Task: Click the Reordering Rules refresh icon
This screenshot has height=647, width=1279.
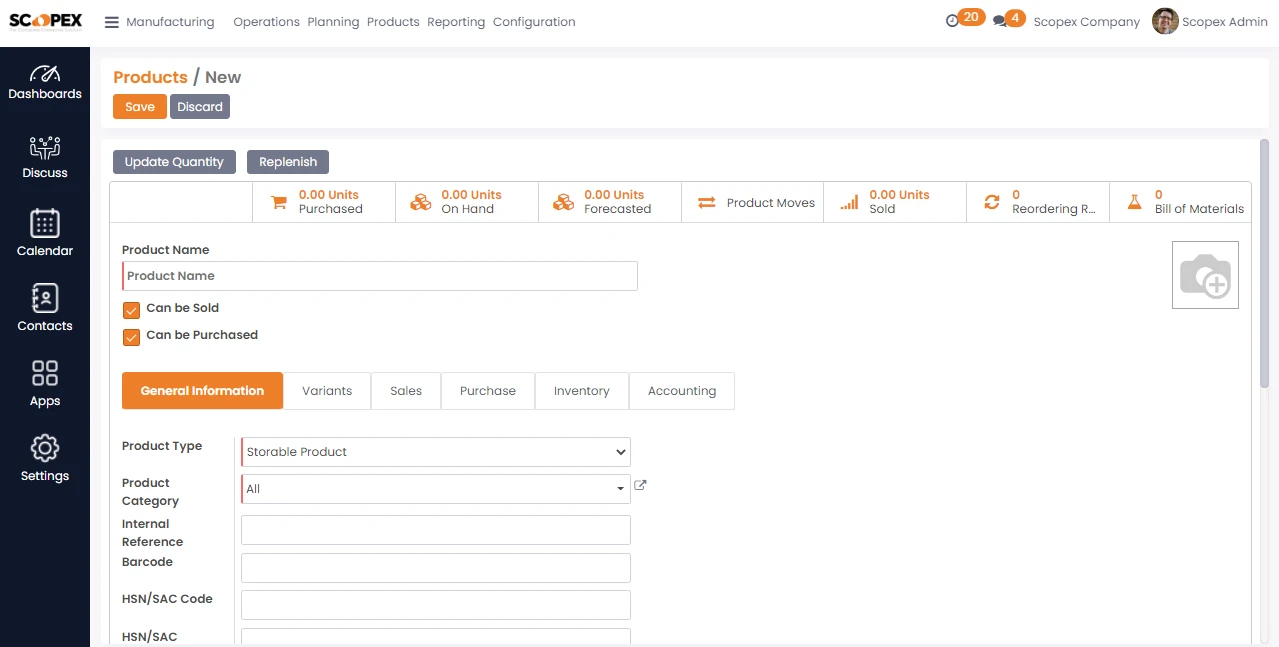Action: 992,202
